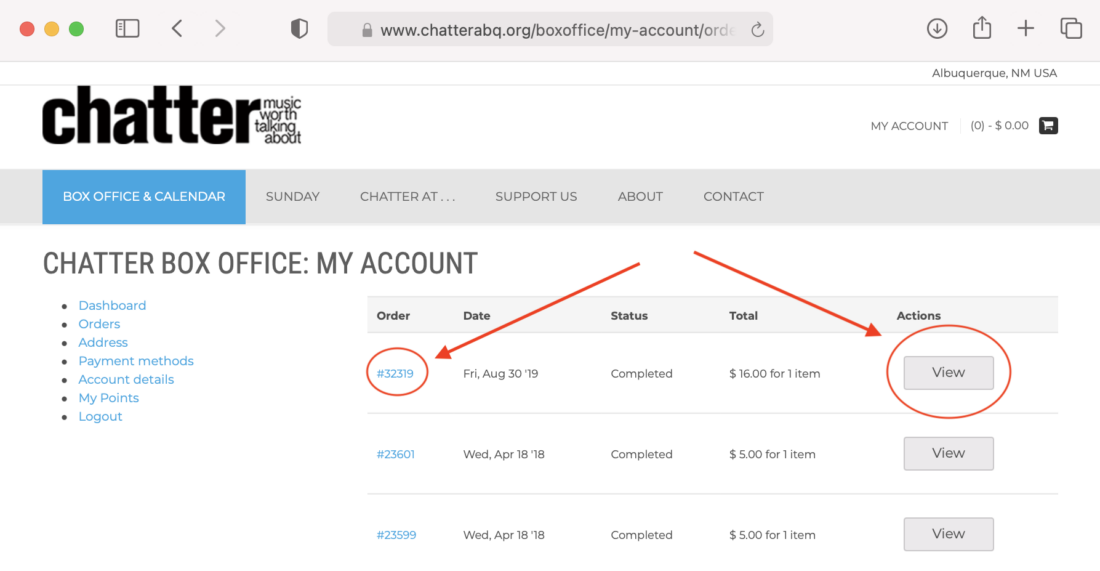Open the privacy shield report icon
This screenshot has width=1100, height=571.
[300, 29]
